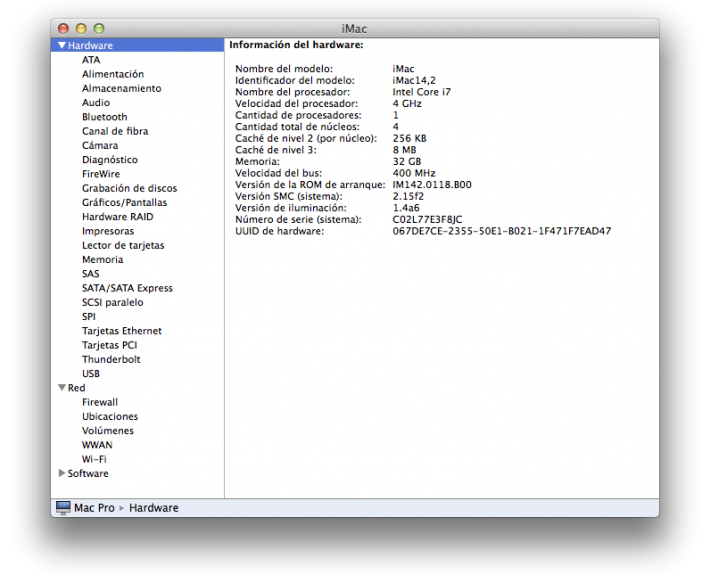Open Thunderbolt in the sidebar
The image size is (710, 575).
point(111,359)
